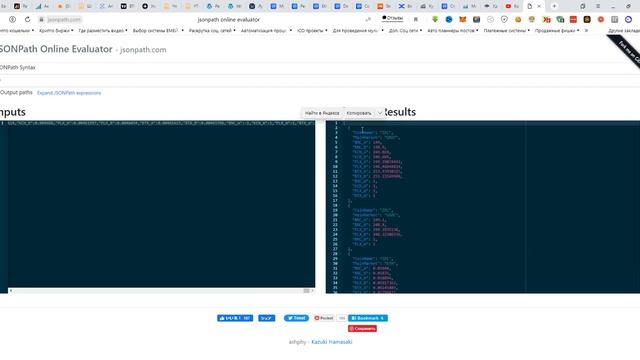Open the tab manager icon near window controls

pos(582,6)
